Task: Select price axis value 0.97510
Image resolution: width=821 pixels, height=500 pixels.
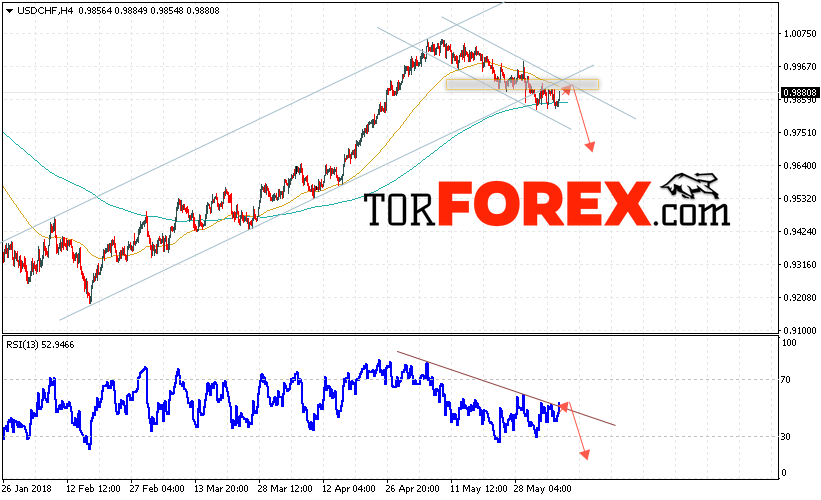Action: pyautogui.click(x=800, y=132)
